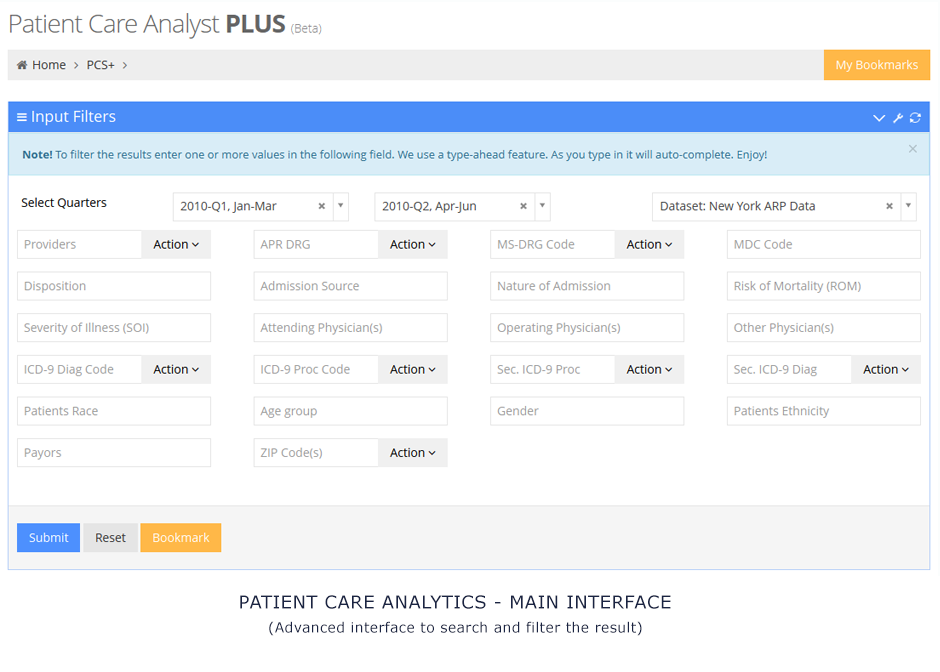Remove the 2010-Q1 quarter selection
940x672 pixels.
322,207
